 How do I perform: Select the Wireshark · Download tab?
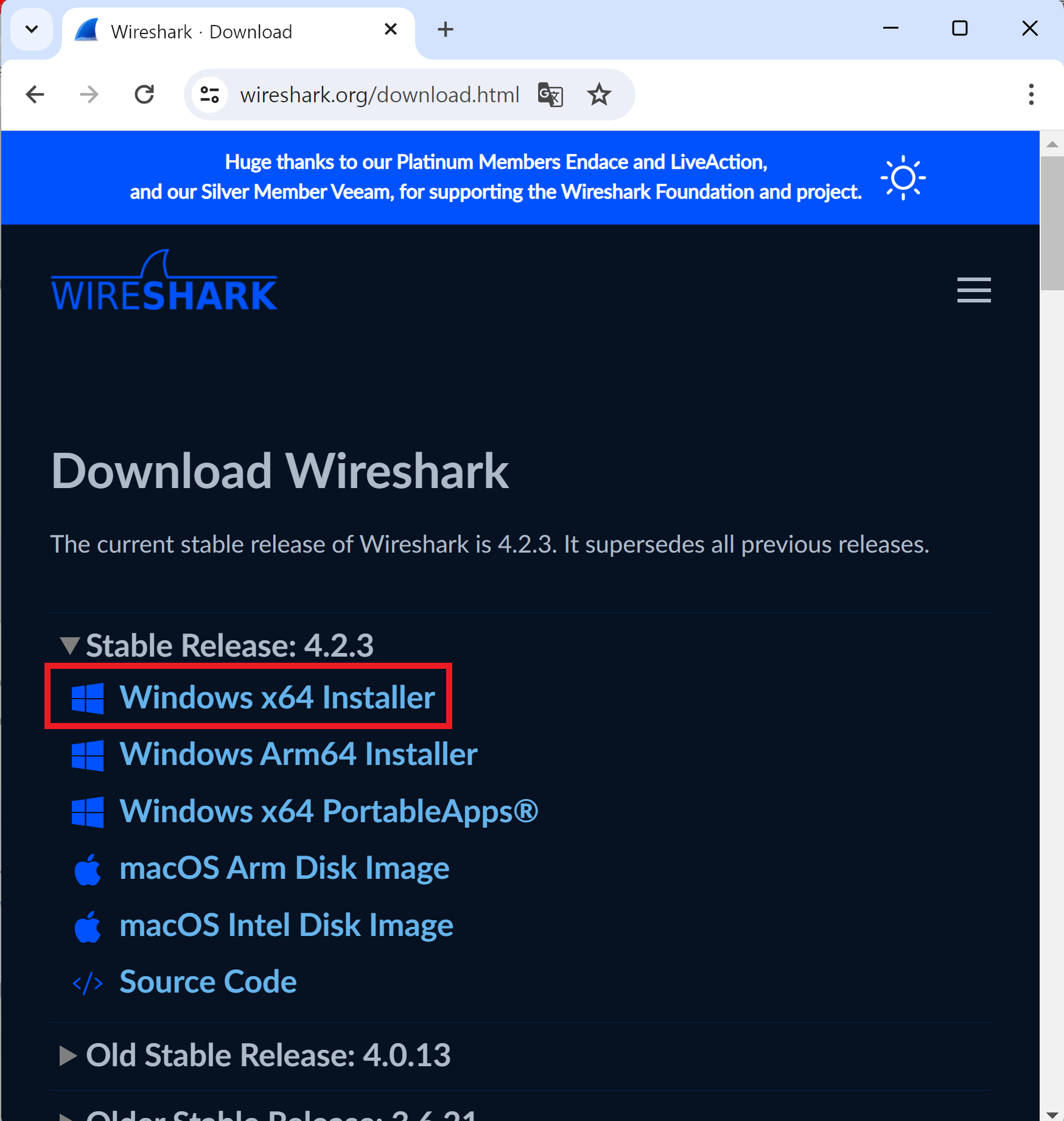pos(201,32)
